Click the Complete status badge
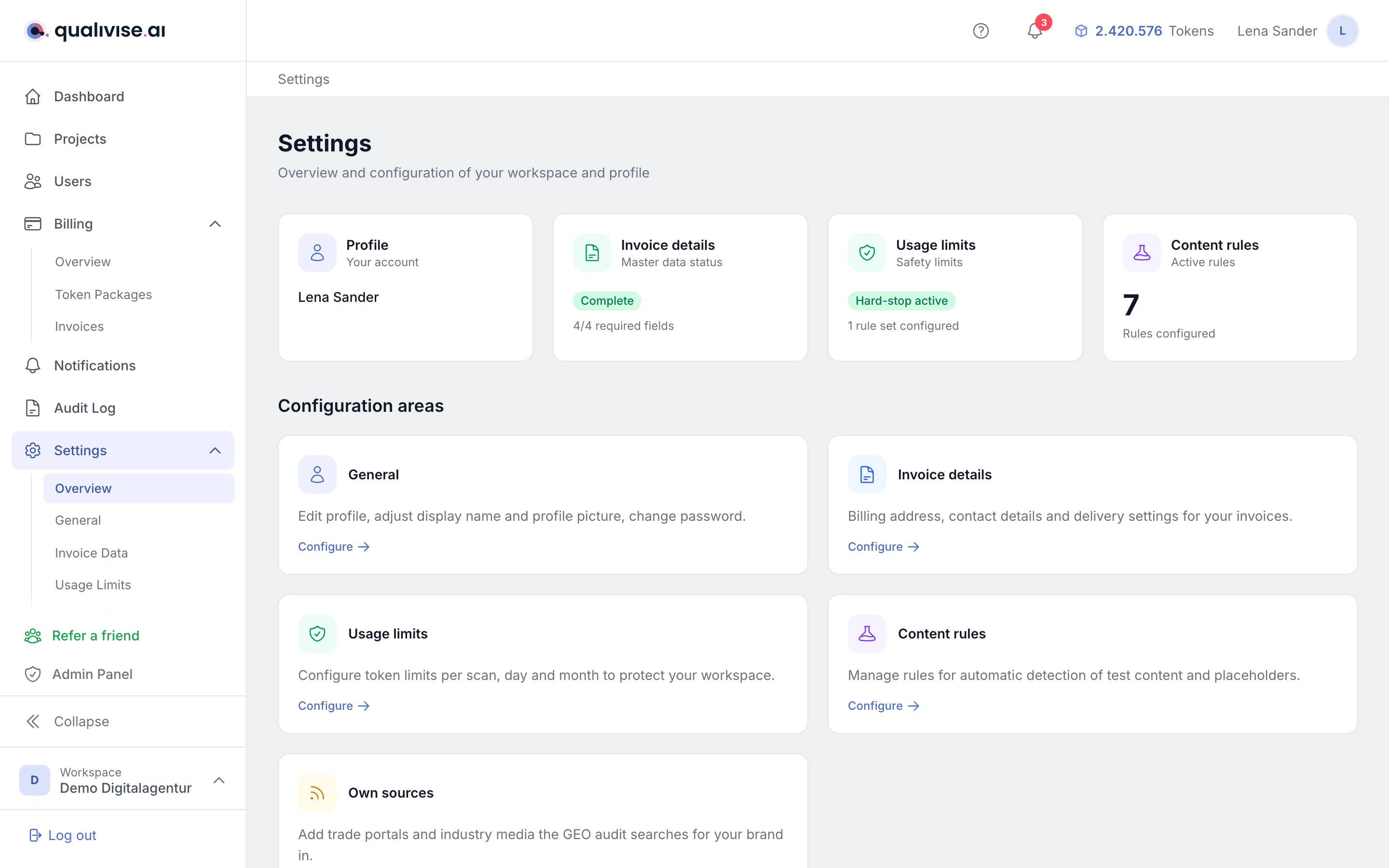Viewport: 1389px width, 868px height. [607, 301]
